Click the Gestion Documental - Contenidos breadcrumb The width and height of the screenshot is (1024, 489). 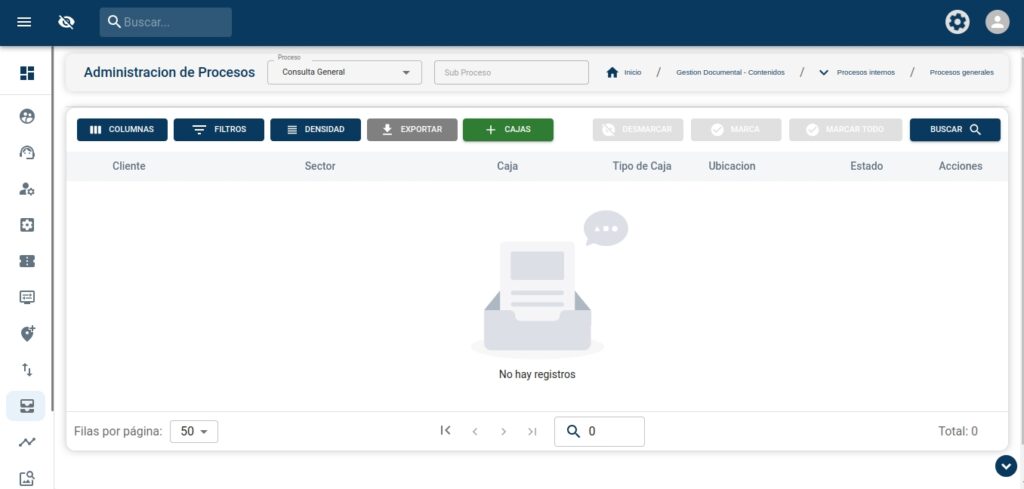point(730,73)
